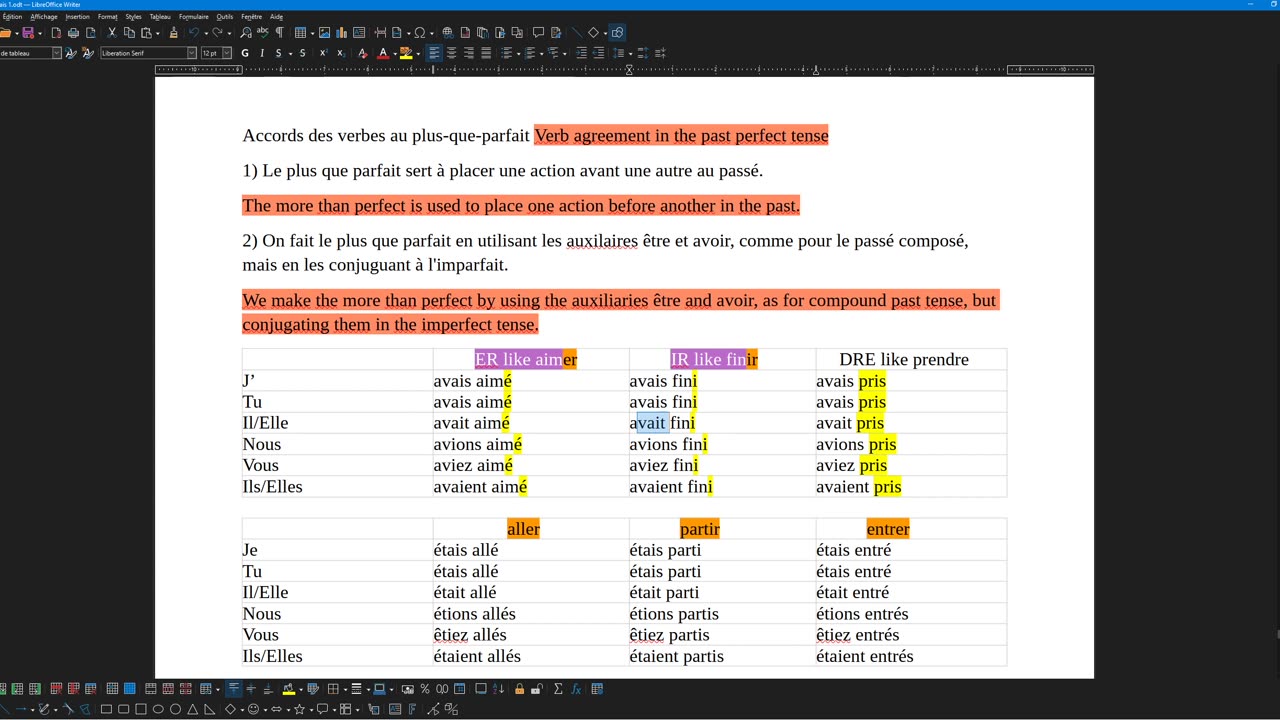
Task: Open Insertion menu
Action: click(77, 17)
